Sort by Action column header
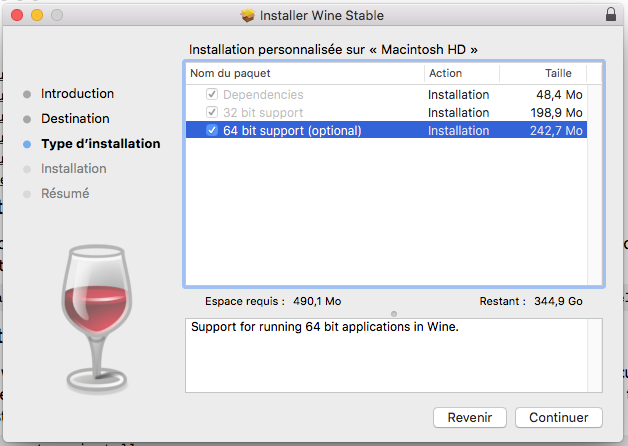This screenshot has height=446, width=628. tap(461, 73)
